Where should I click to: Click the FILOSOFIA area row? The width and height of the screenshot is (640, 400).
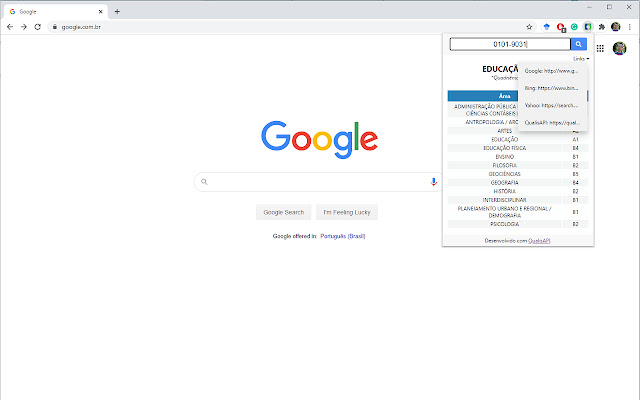click(x=518, y=165)
